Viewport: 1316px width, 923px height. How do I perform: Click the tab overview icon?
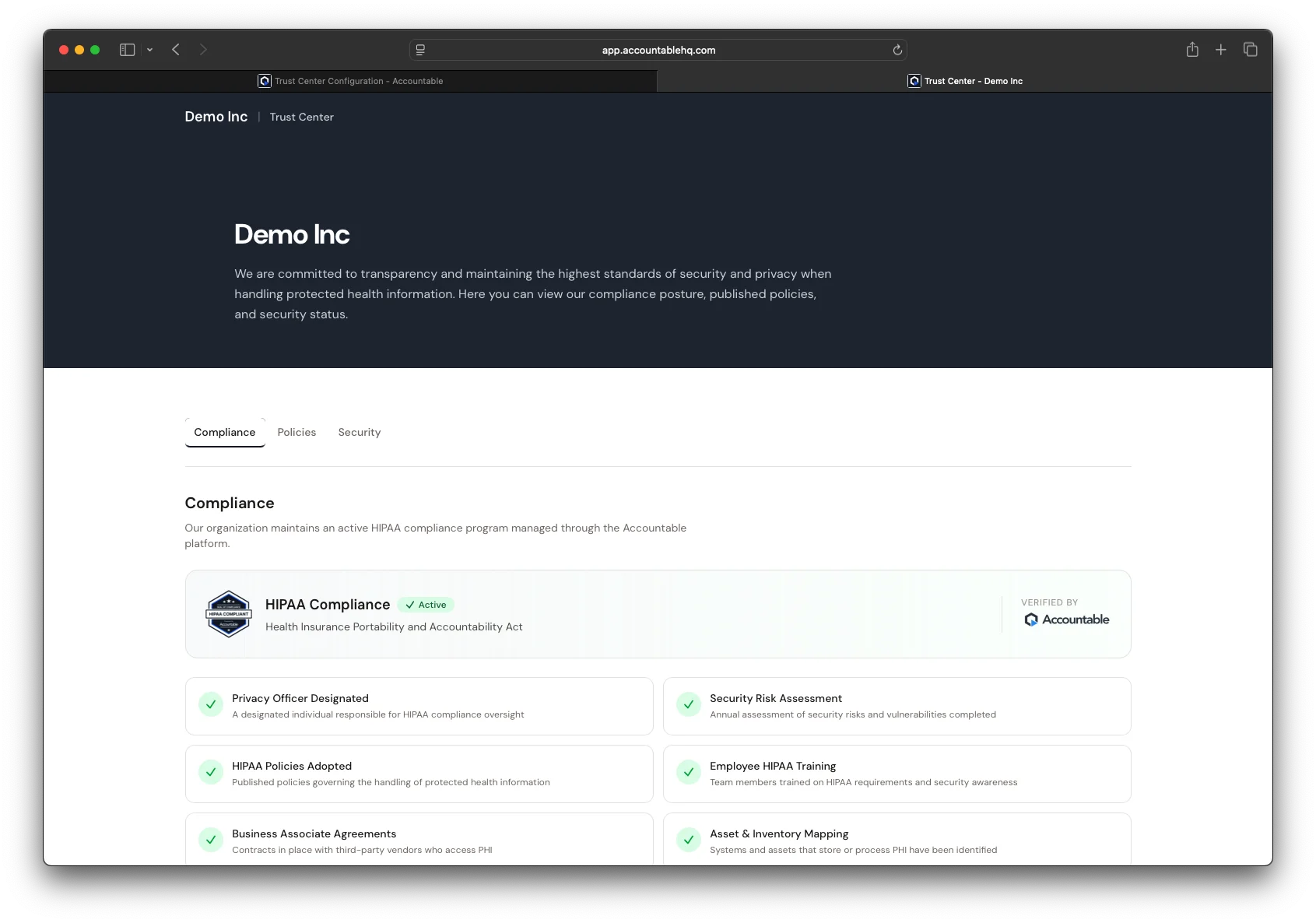[1251, 49]
